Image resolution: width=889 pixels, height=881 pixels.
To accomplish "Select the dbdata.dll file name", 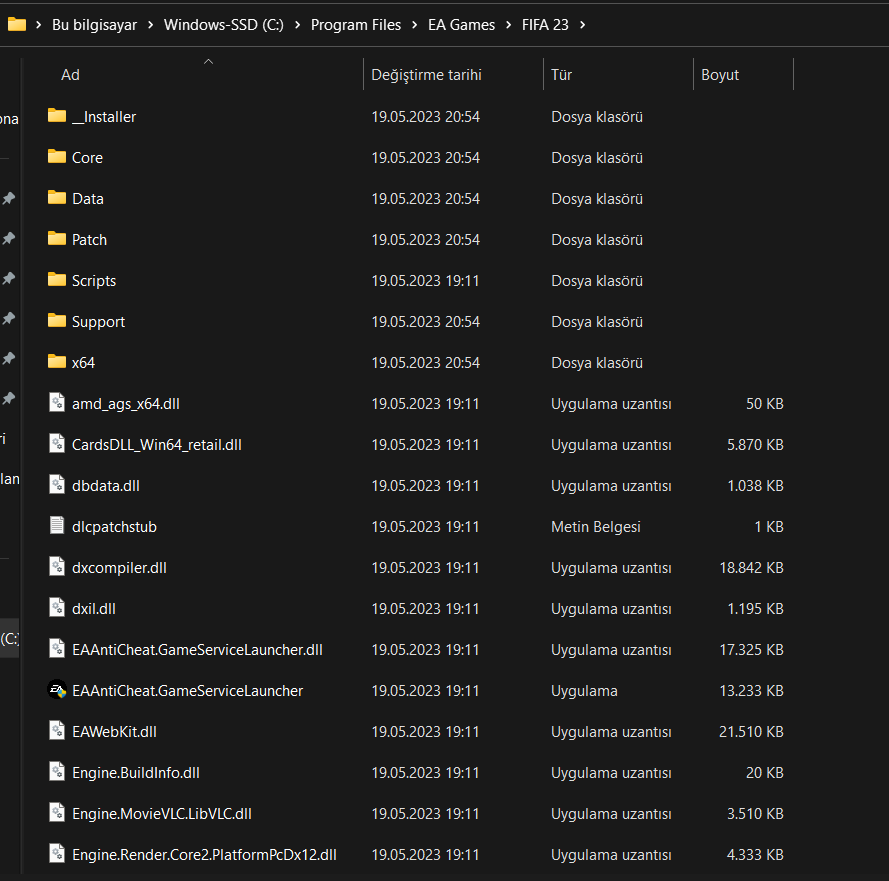I will pyautogui.click(x=105, y=486).
